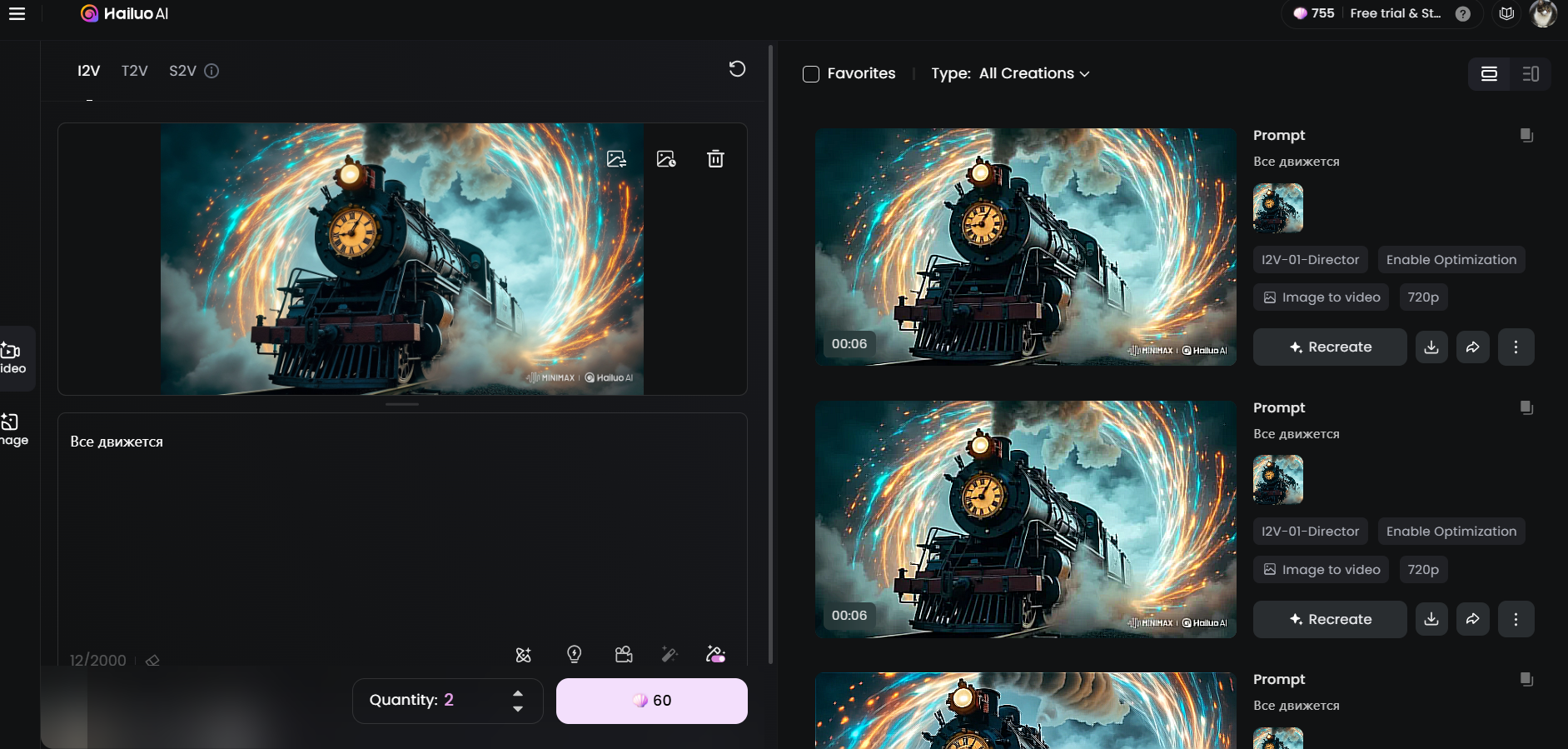Click the I2V-01-Director tag of first creation
The image size is (1568, 749).
tap(1310, 260)
